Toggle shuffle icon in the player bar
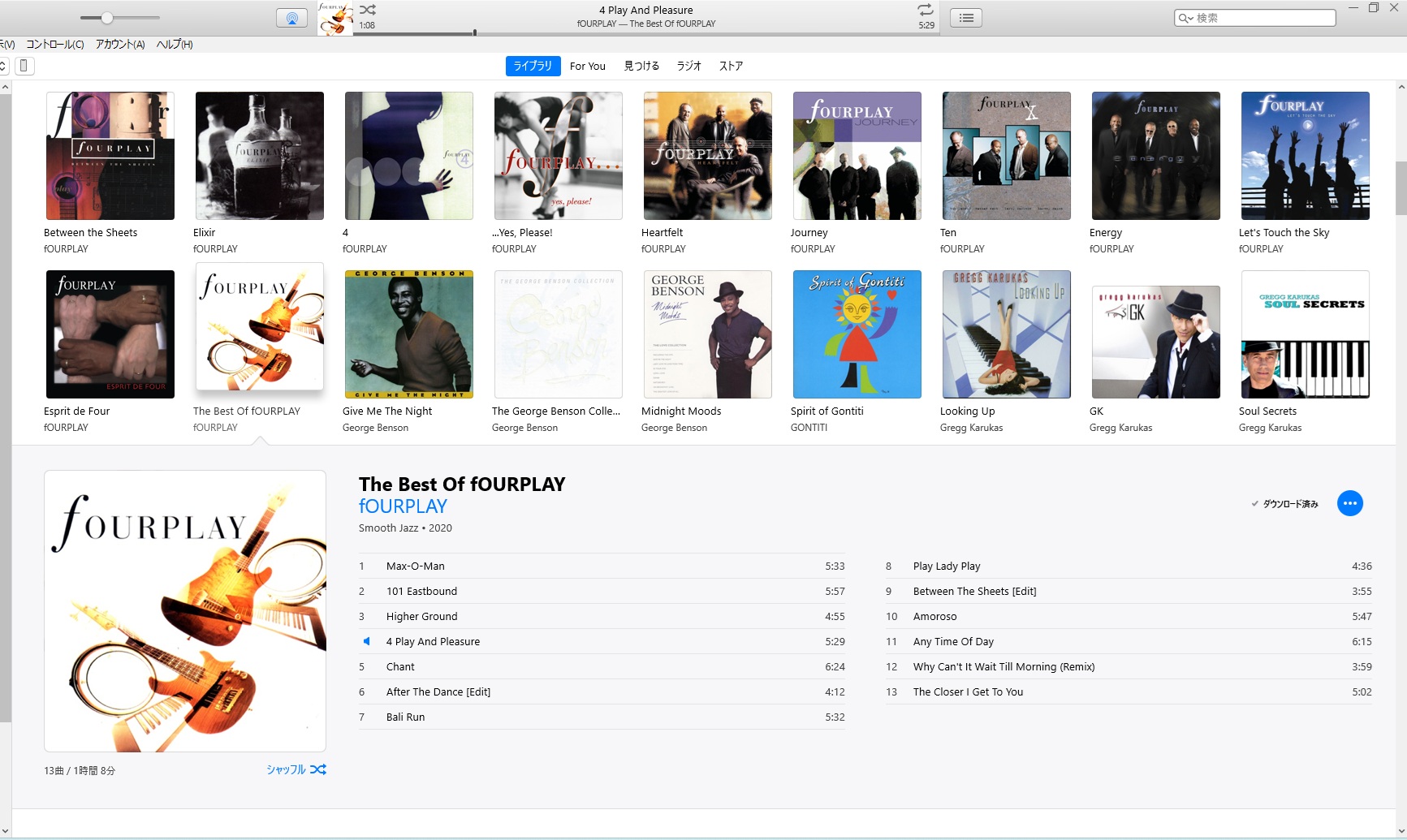This screenshot has height=840, width=1407. coord(368,10)
